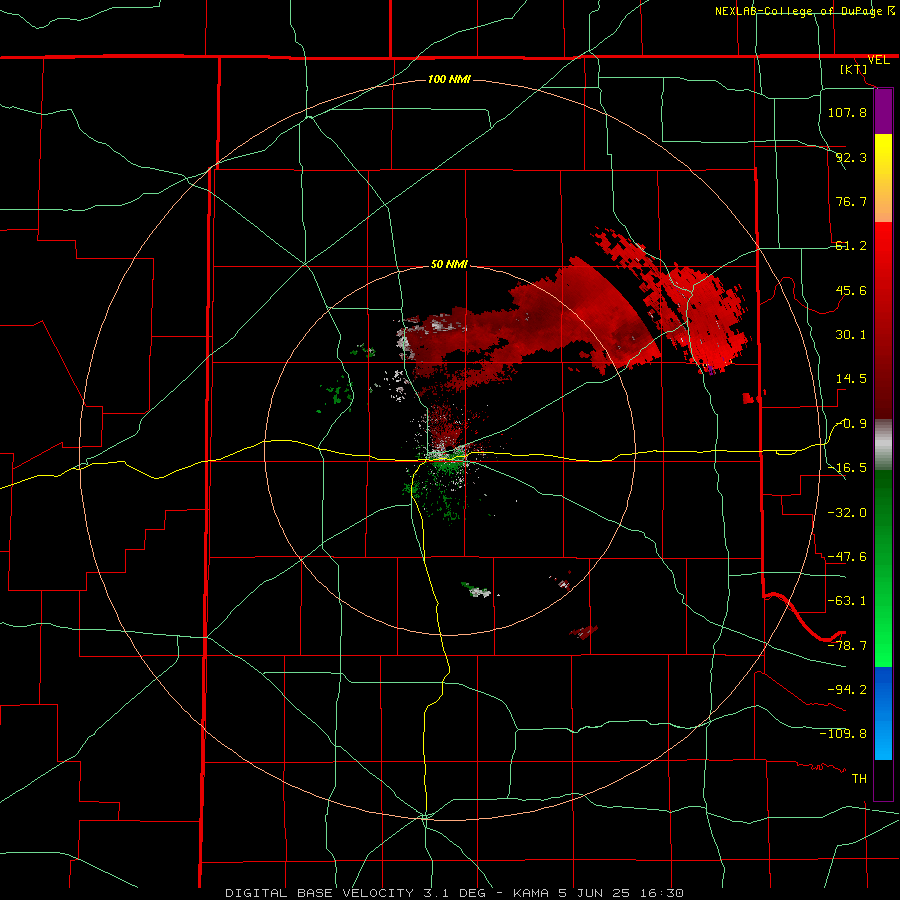900x900 pixels.
Task: Pick the yellow-orange segment of the color bar
Action: point(883,178)
